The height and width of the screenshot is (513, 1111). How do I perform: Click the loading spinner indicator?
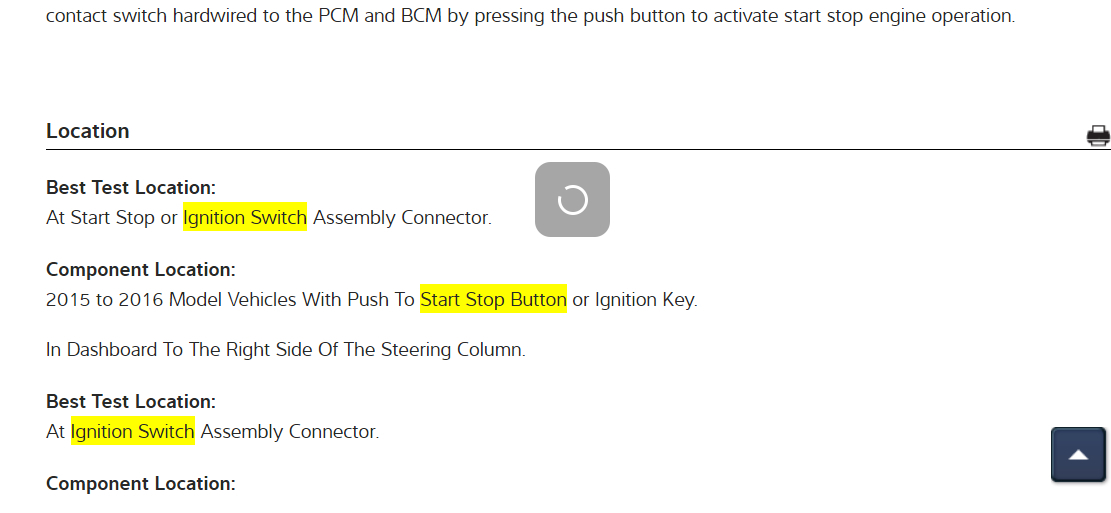point(572,200)
